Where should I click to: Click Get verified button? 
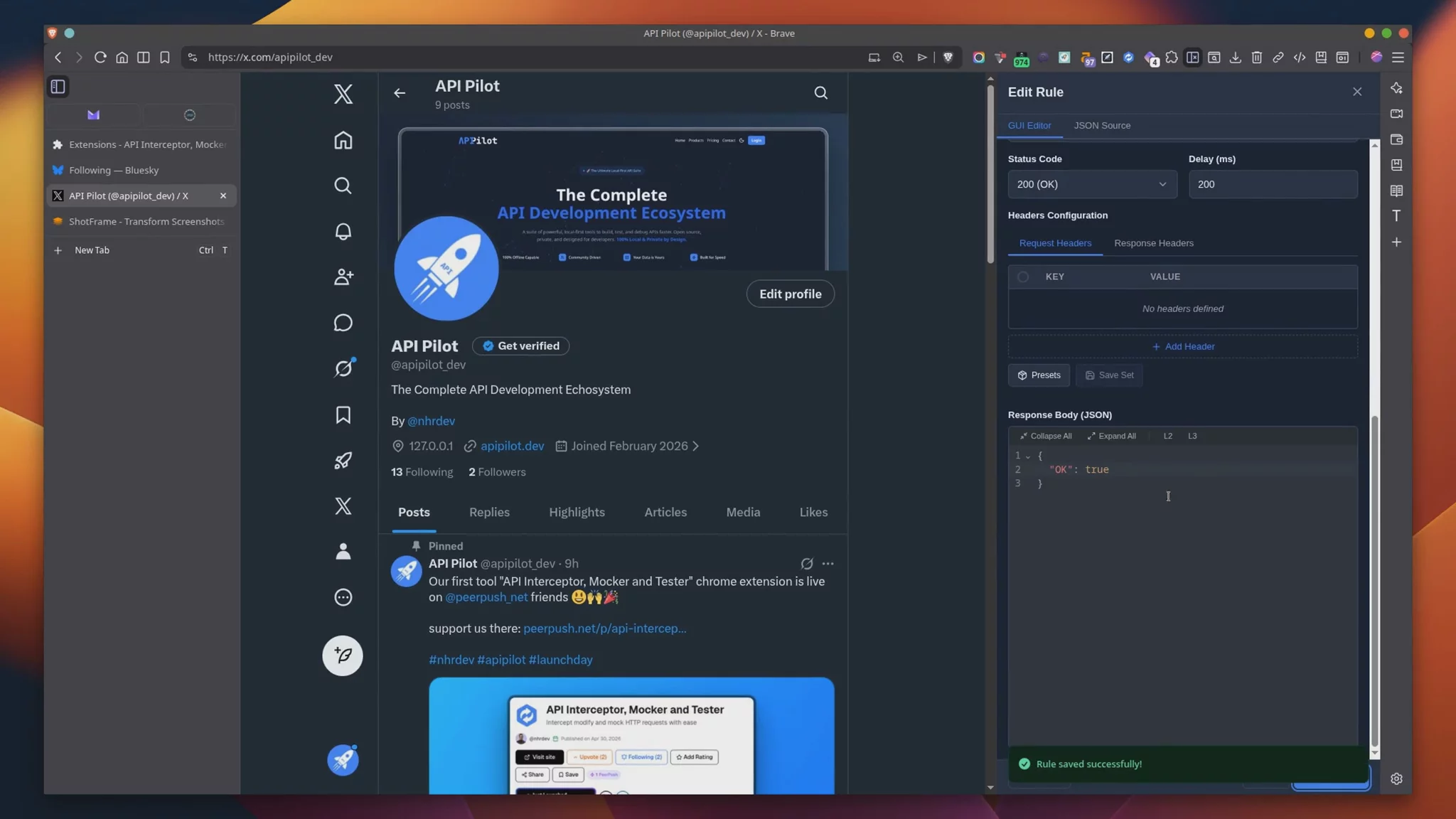pyautogui.click(x=520, y=346)
